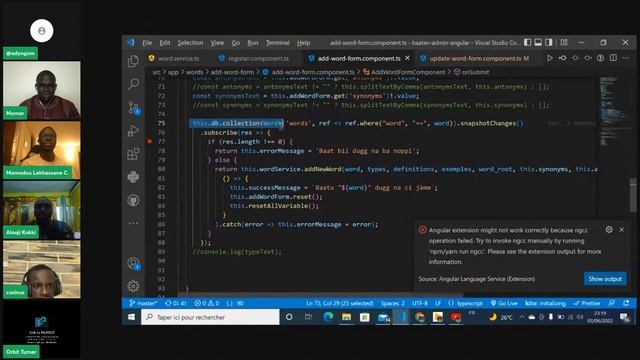Change end of line sequence 'LF'
Screen dimensions: 640x360
click(438, 303)
